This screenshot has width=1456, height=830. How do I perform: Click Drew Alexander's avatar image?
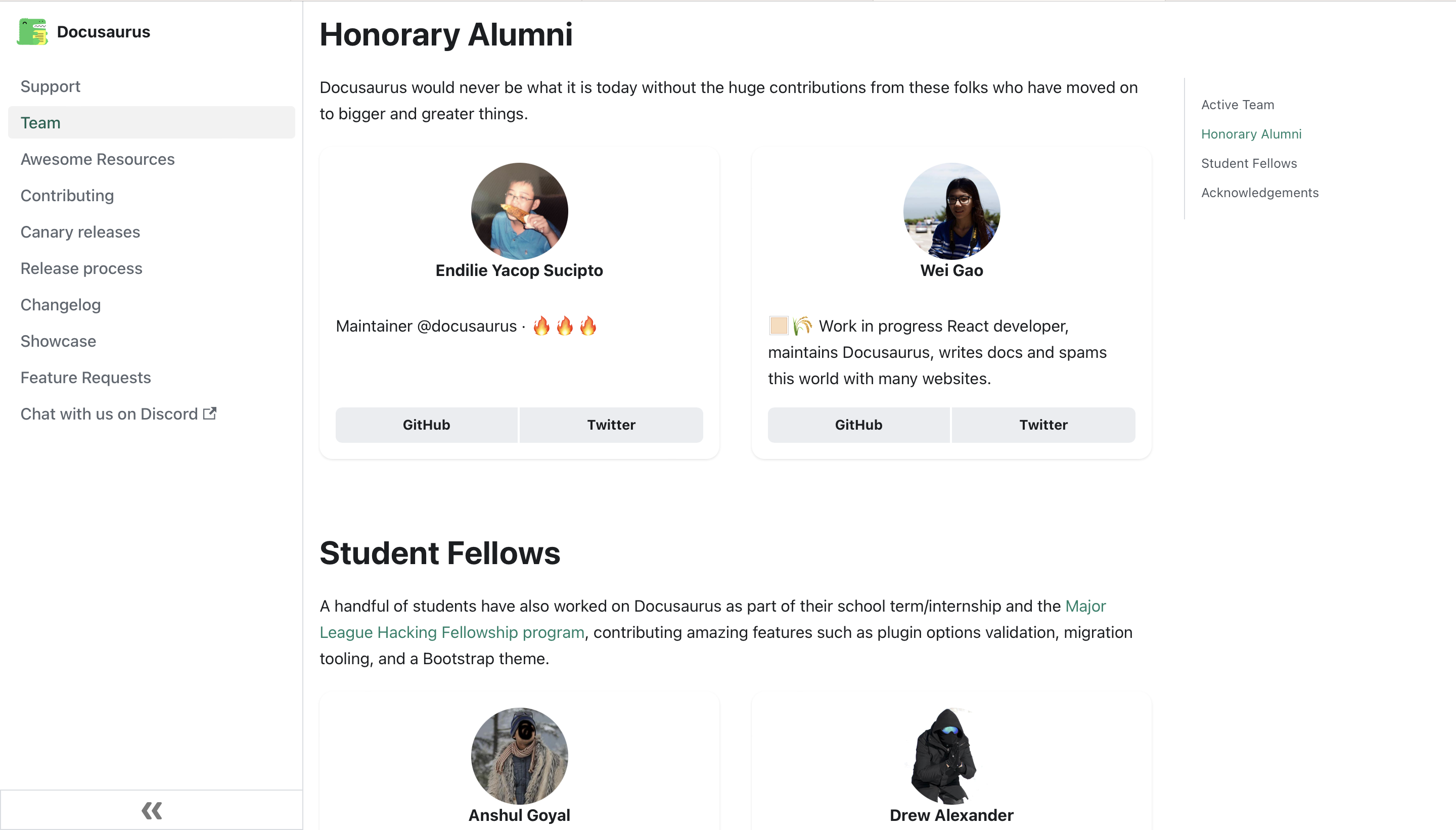click(x=951, y=756)
